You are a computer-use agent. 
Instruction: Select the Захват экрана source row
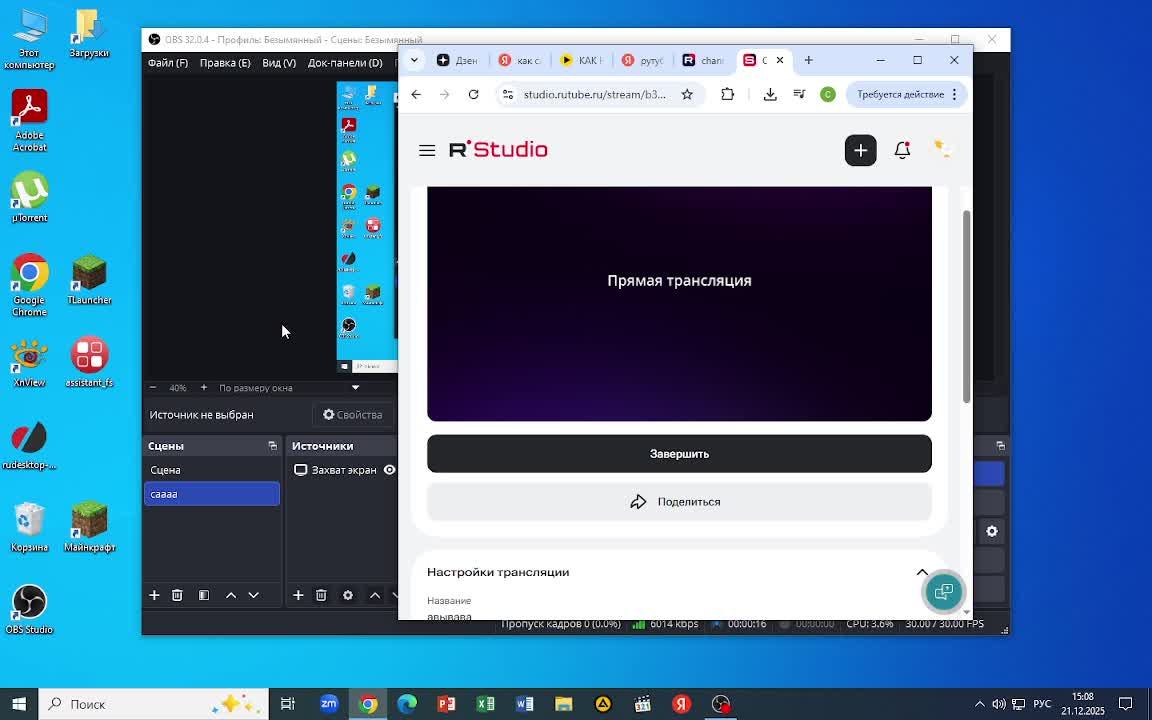[x=342, y=470]
